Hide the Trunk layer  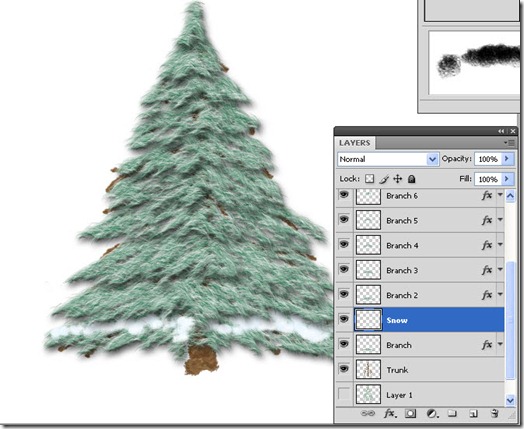[344, 369]
